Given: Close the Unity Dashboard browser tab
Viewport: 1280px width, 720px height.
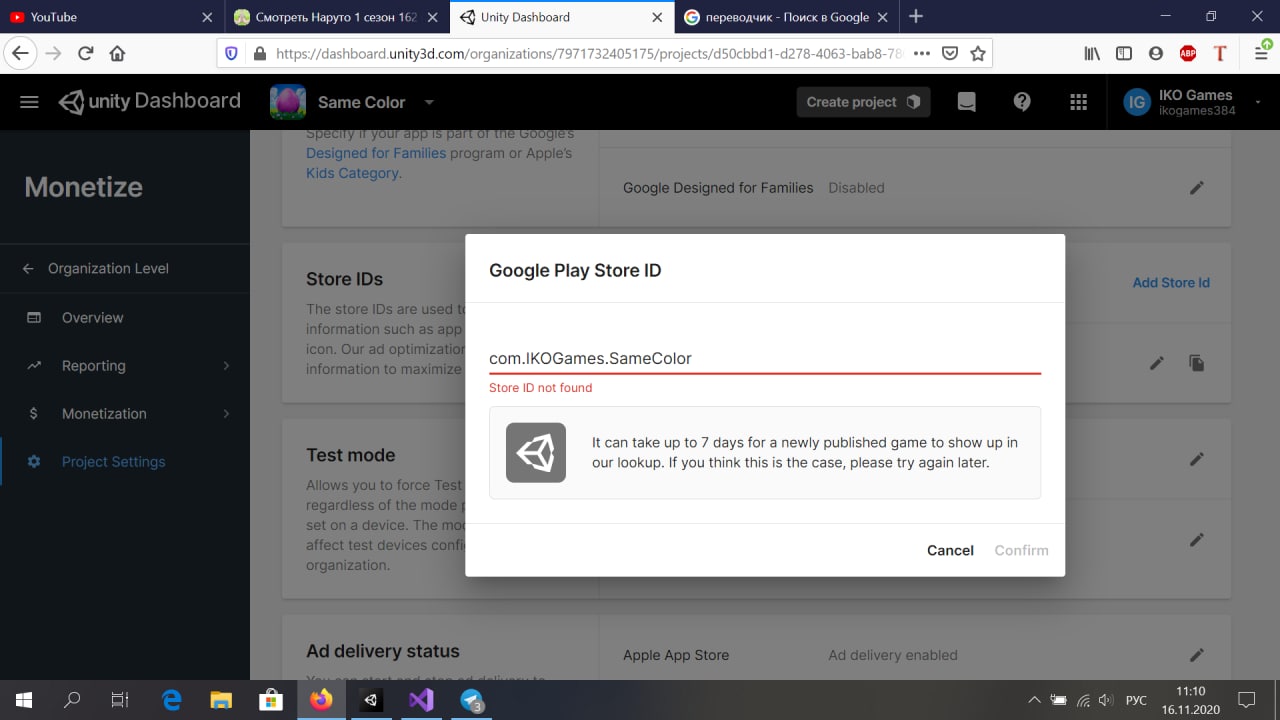Looking at the screenshot, I should pos(656,17).
